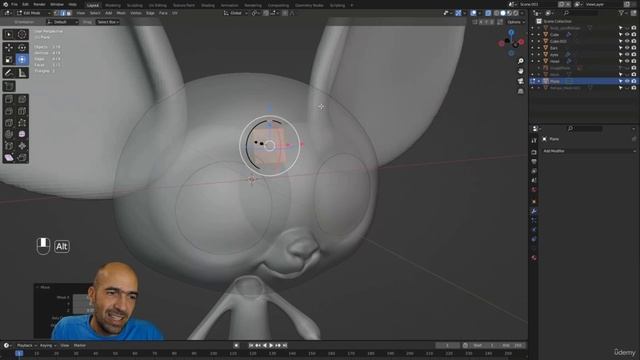Image resolution: width=640 pixels, height=360 pixels.
Task: Select the Knife tool
Action: pos(9,123)
